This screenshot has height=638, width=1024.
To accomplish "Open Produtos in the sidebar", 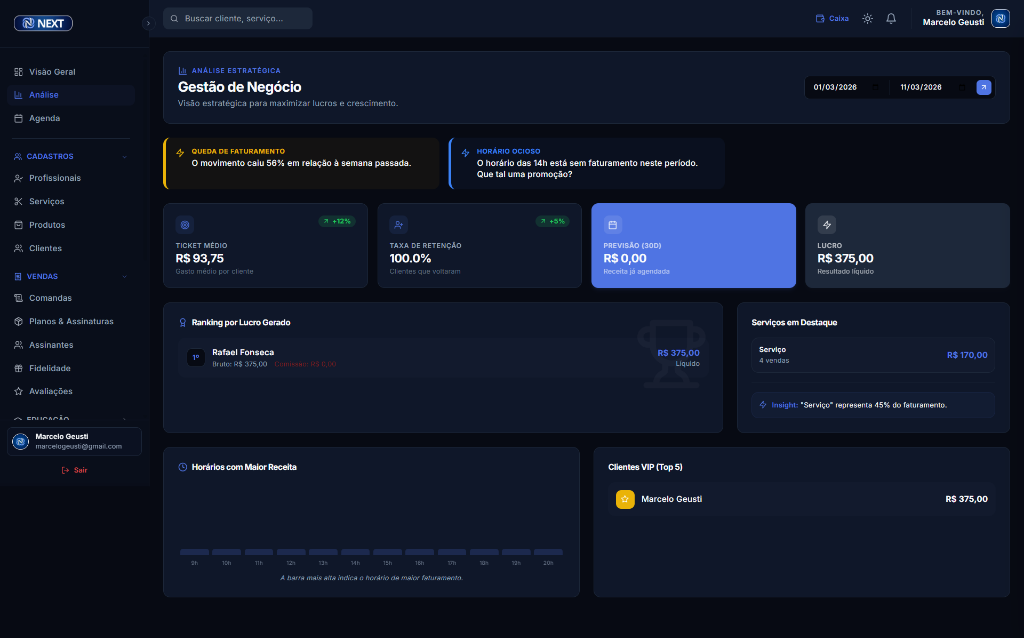I will pos(71,225).
